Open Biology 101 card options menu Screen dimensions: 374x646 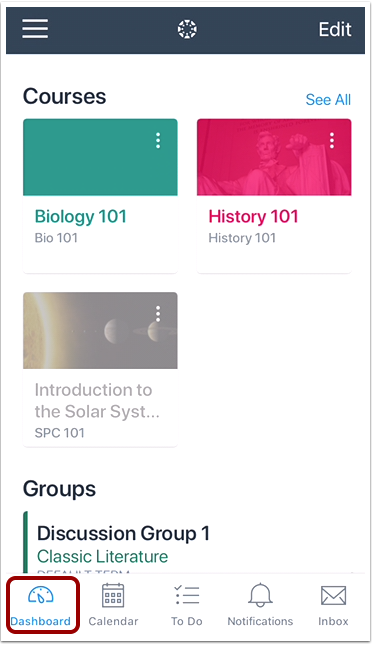pyautogui.click(x=158, y=141)
